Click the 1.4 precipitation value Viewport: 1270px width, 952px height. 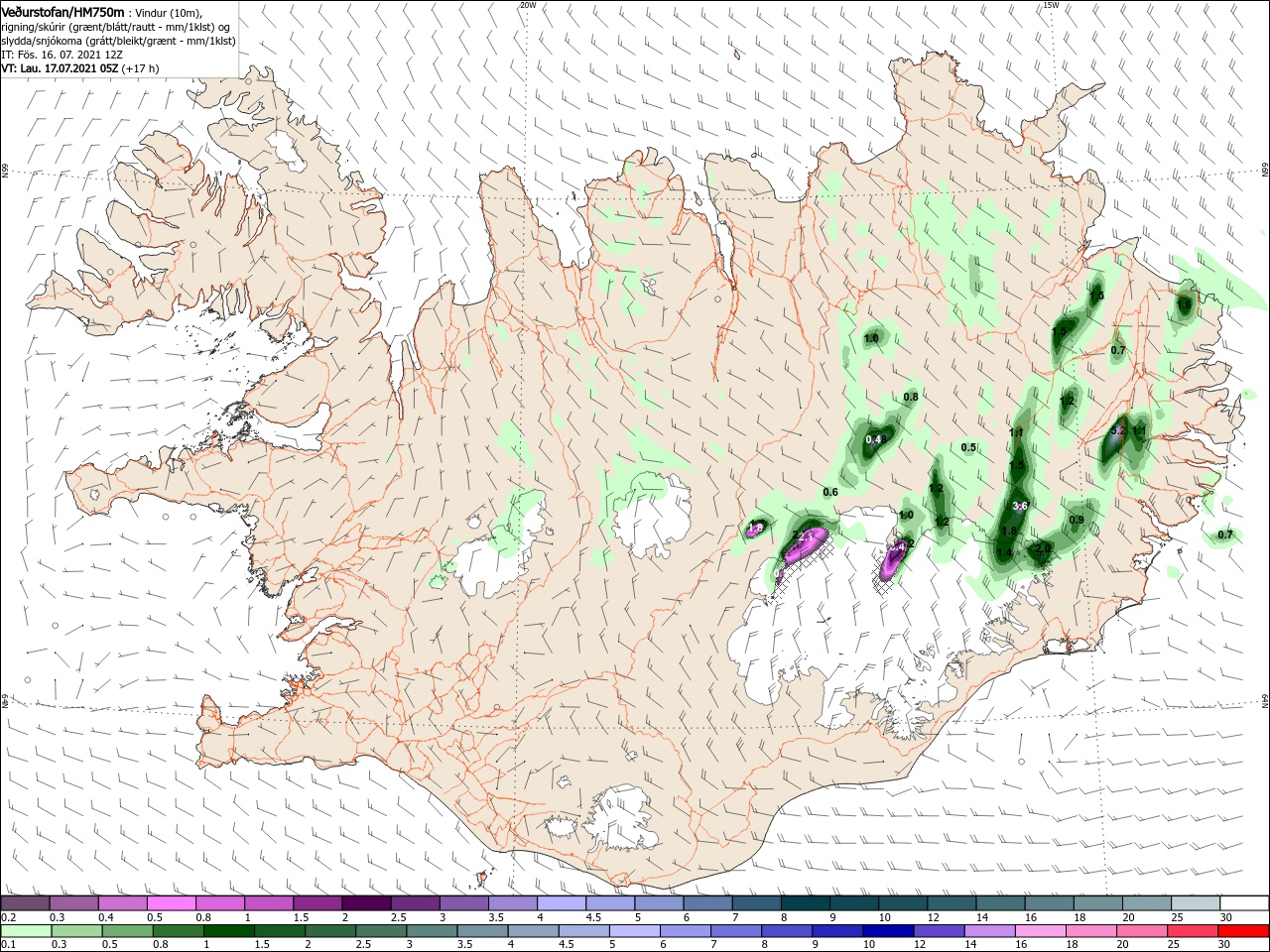[x=1004, y=552]
